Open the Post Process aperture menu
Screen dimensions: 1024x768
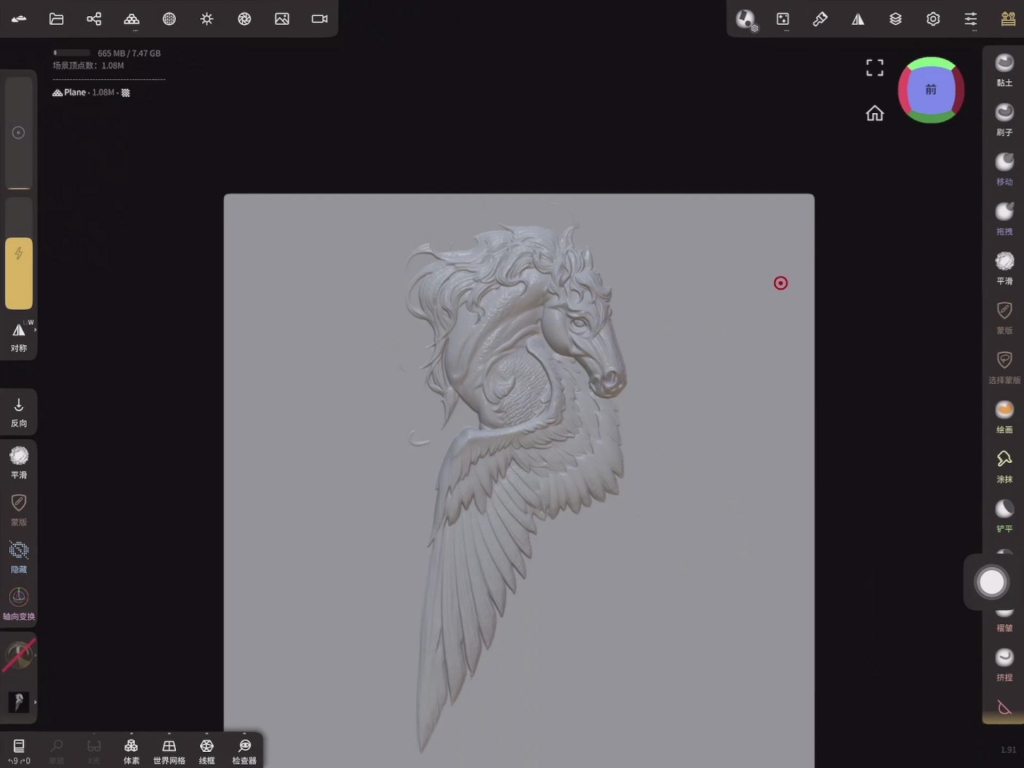tap(244, 19)
